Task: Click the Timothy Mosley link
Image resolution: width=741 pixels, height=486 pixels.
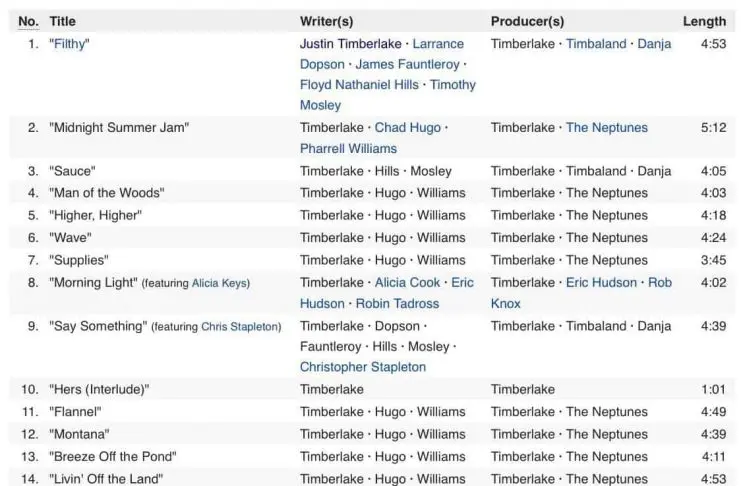Action: (x=452, y=85)
